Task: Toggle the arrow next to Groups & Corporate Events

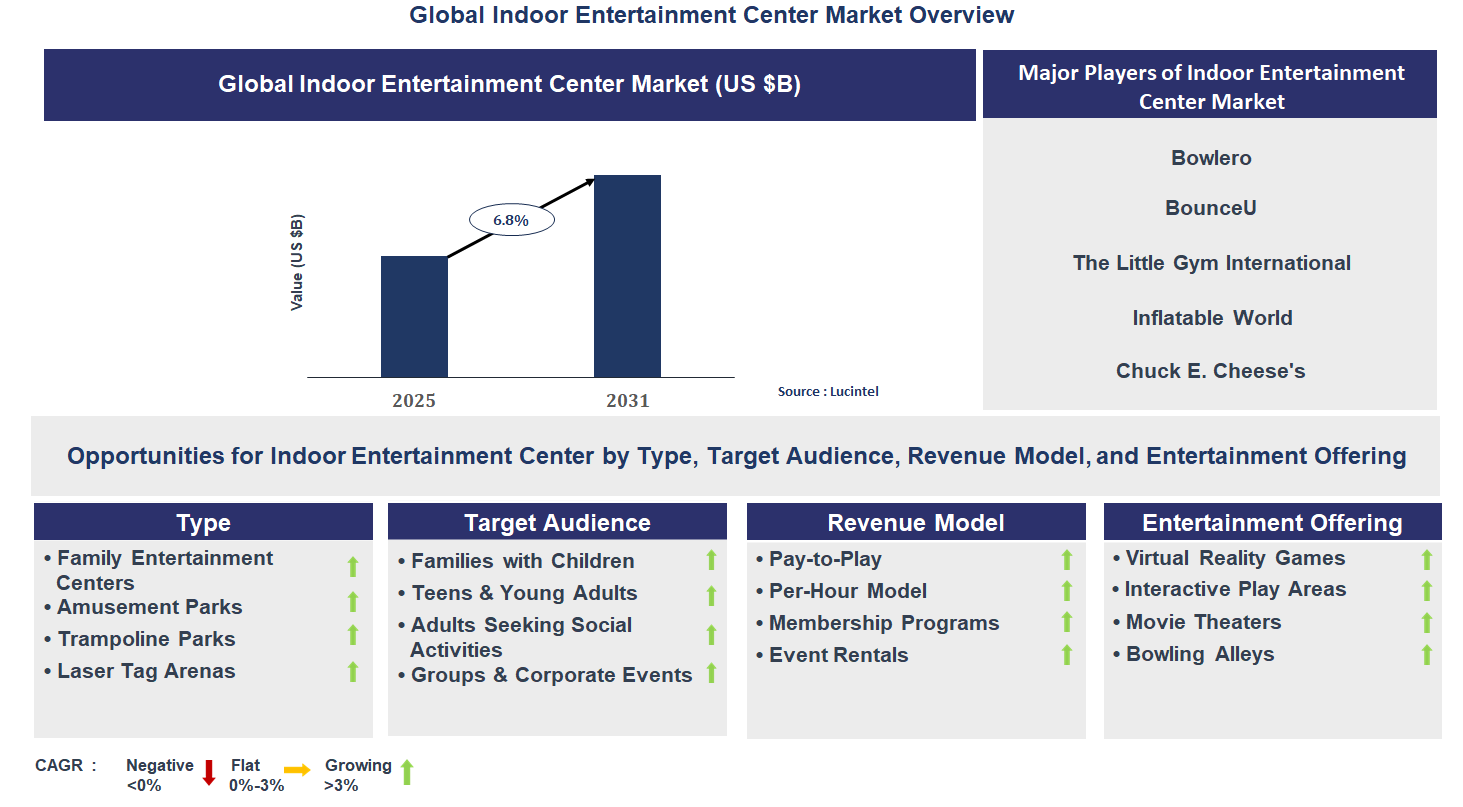Action: tap(711, 674)
